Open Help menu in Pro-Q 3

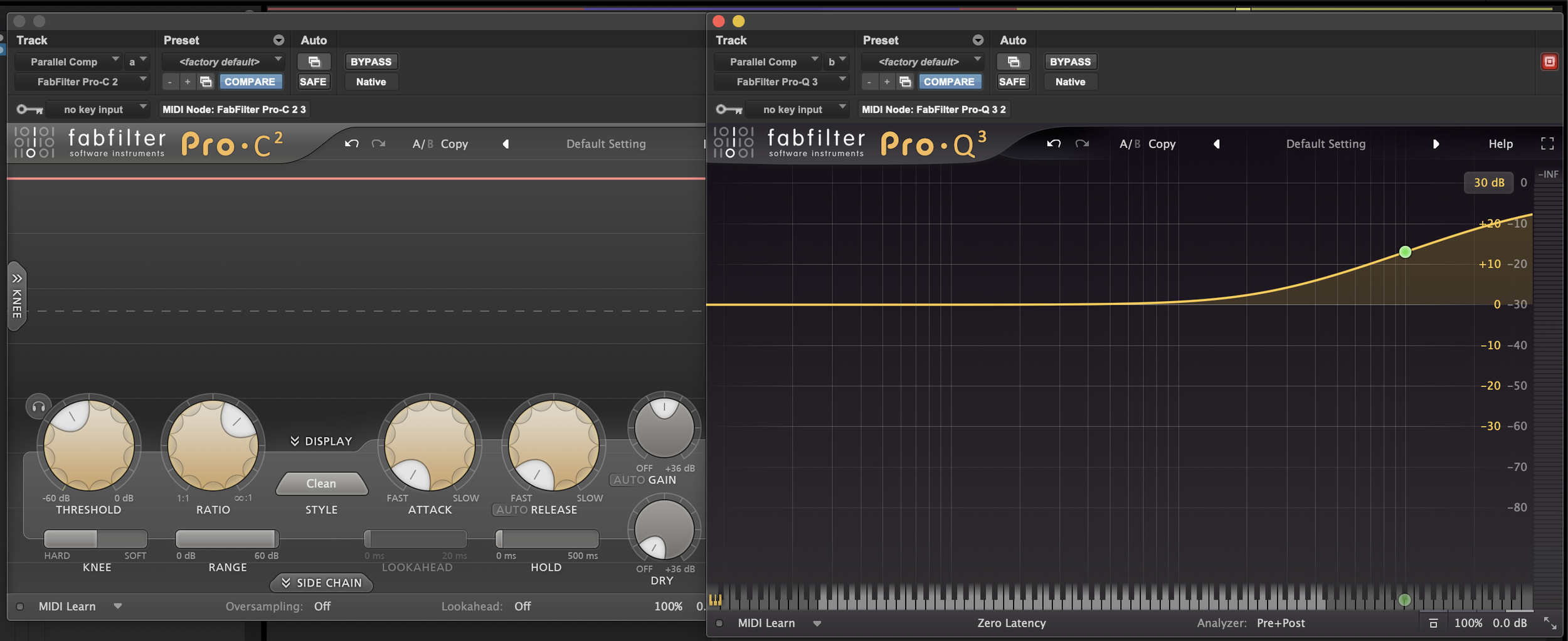pyautogui.click(x=1500, y=144)
